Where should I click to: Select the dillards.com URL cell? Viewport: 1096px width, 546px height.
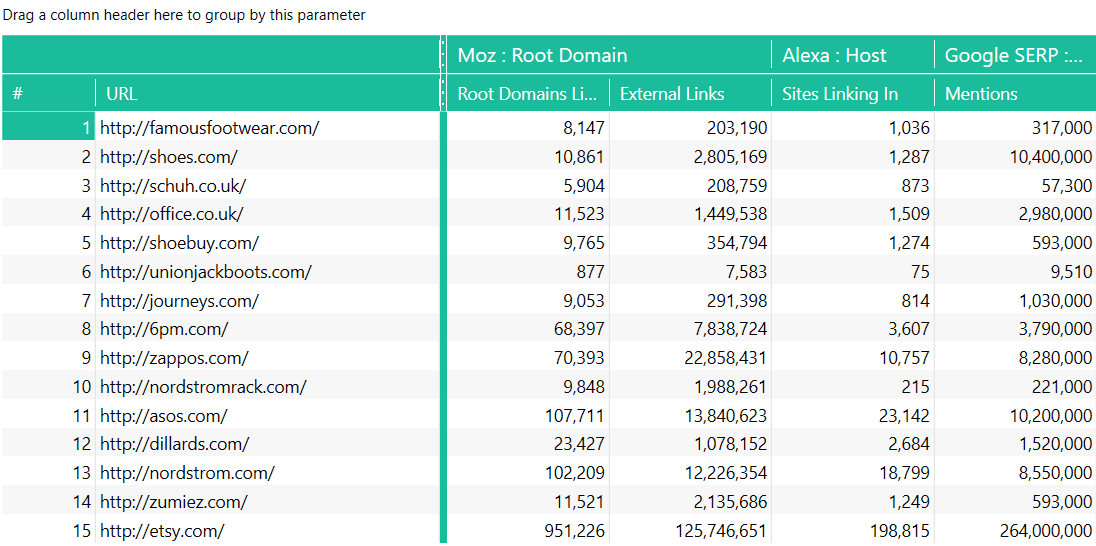[x=268, y=444]
